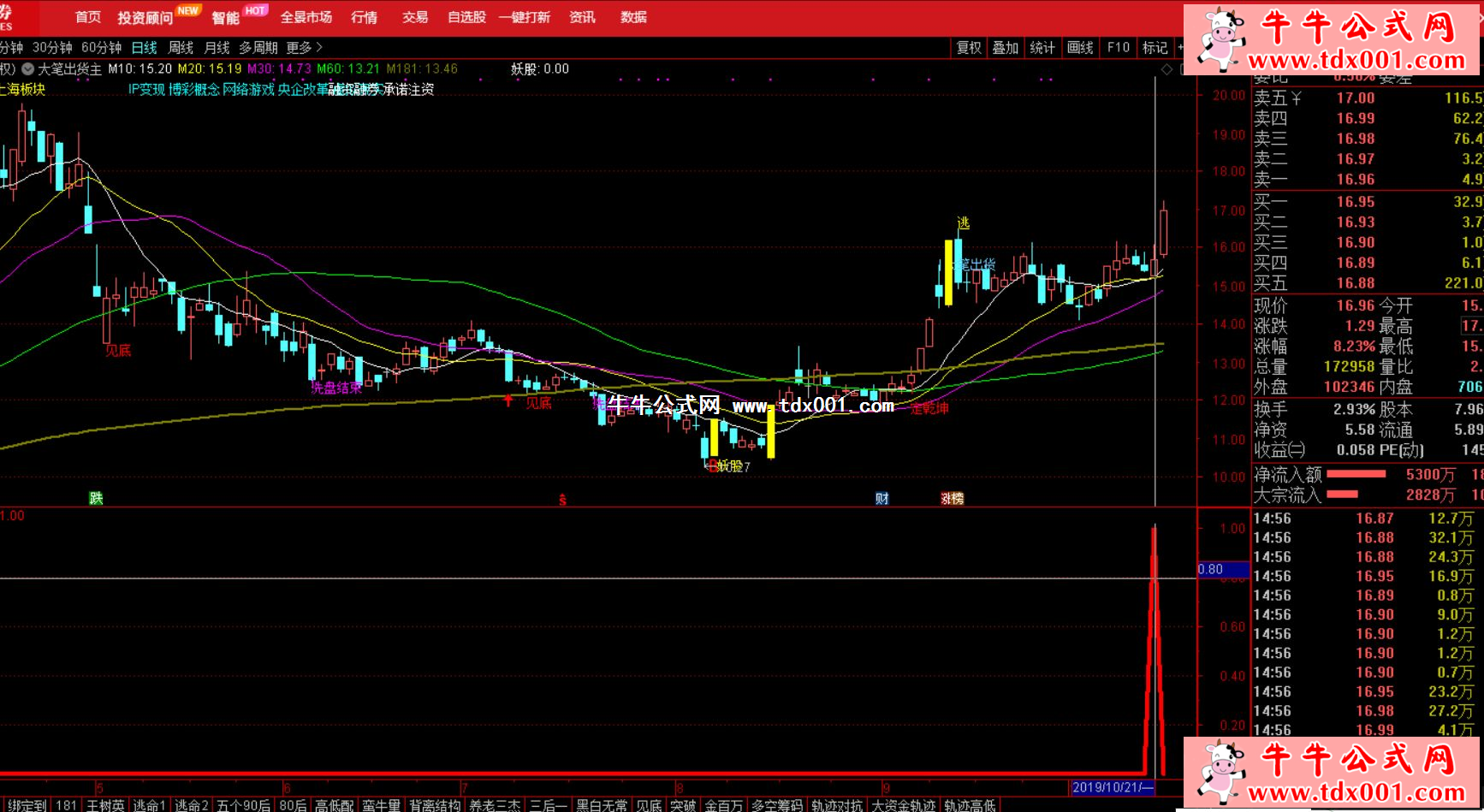Image resolution: width=1484 pixels, height=812 pixels.
Task: Open the 行情 menu
Action: tap(364, 17)
